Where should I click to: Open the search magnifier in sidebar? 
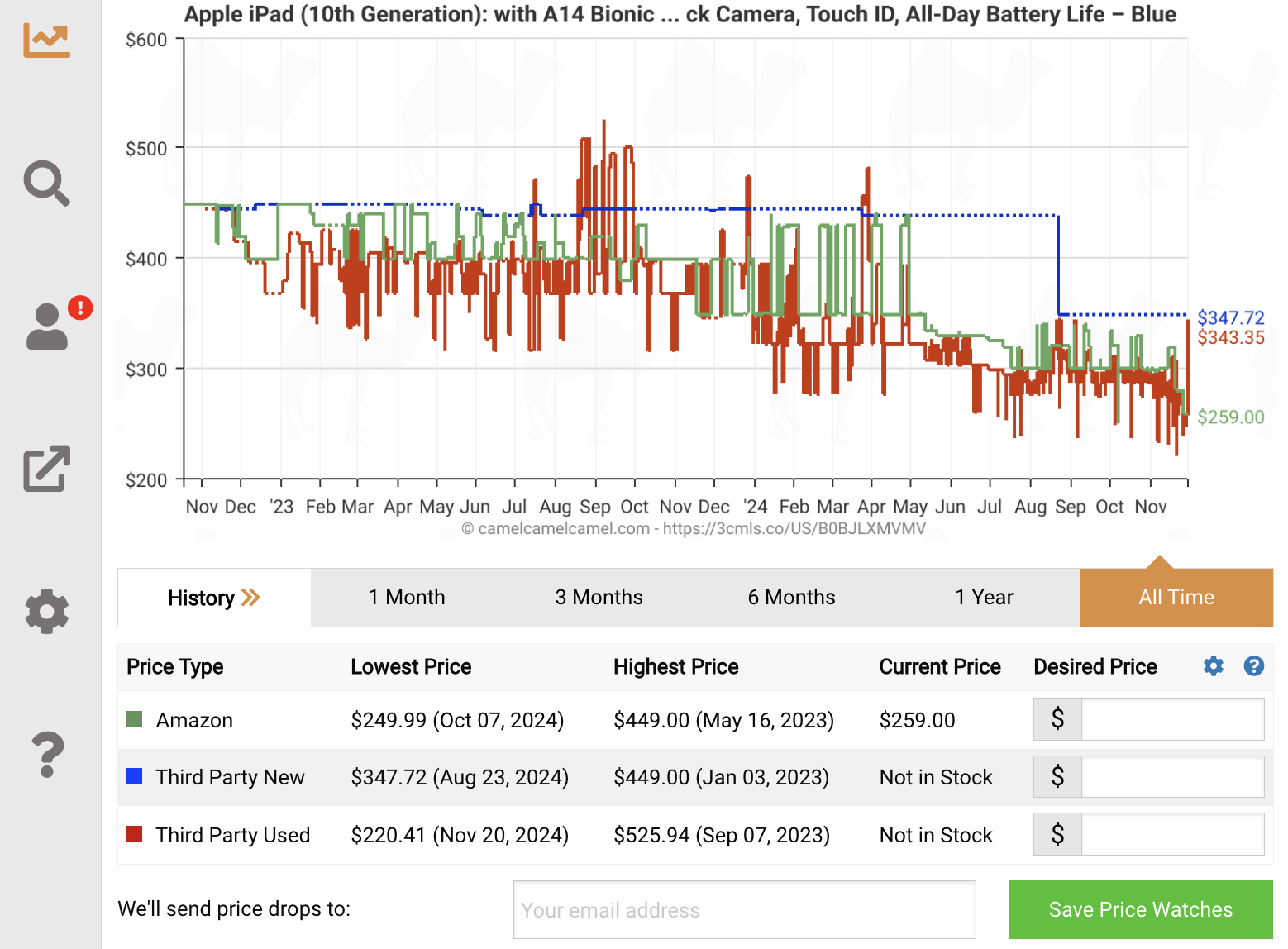pyautogui.click(x=47, y=183)
